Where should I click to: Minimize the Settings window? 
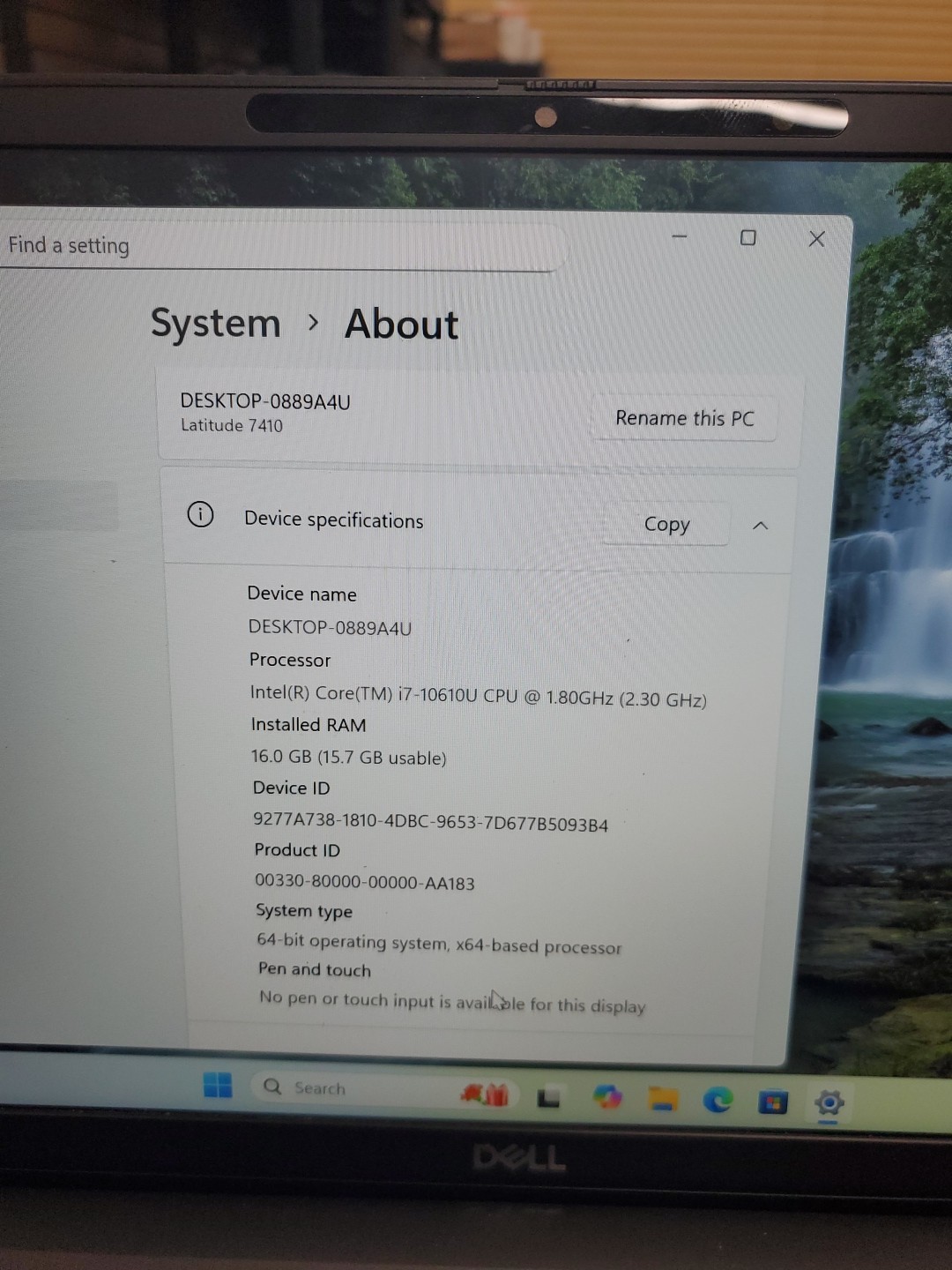pos(679,236)
